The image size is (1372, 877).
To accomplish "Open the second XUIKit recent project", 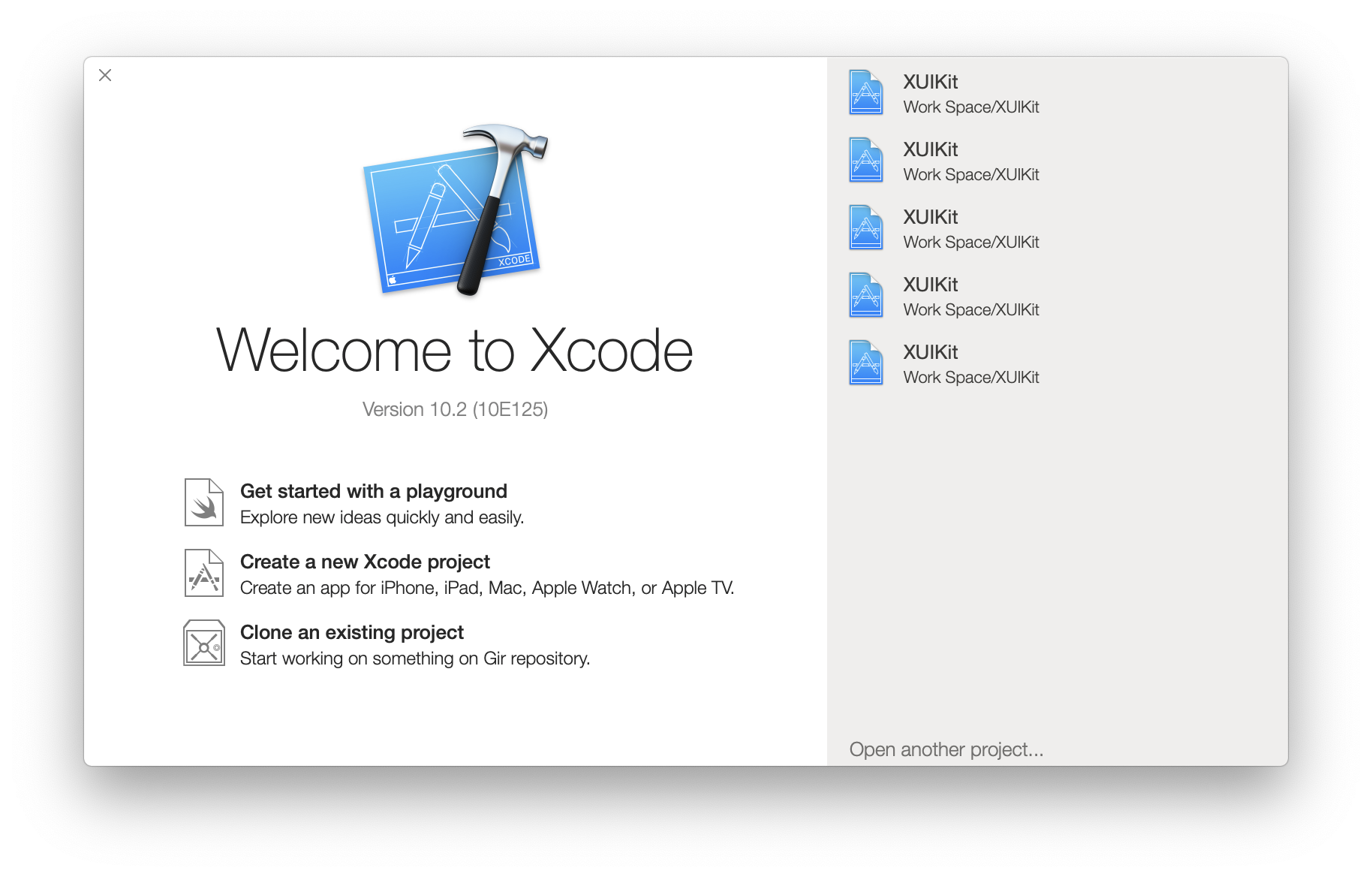I will pos(1058,161).
